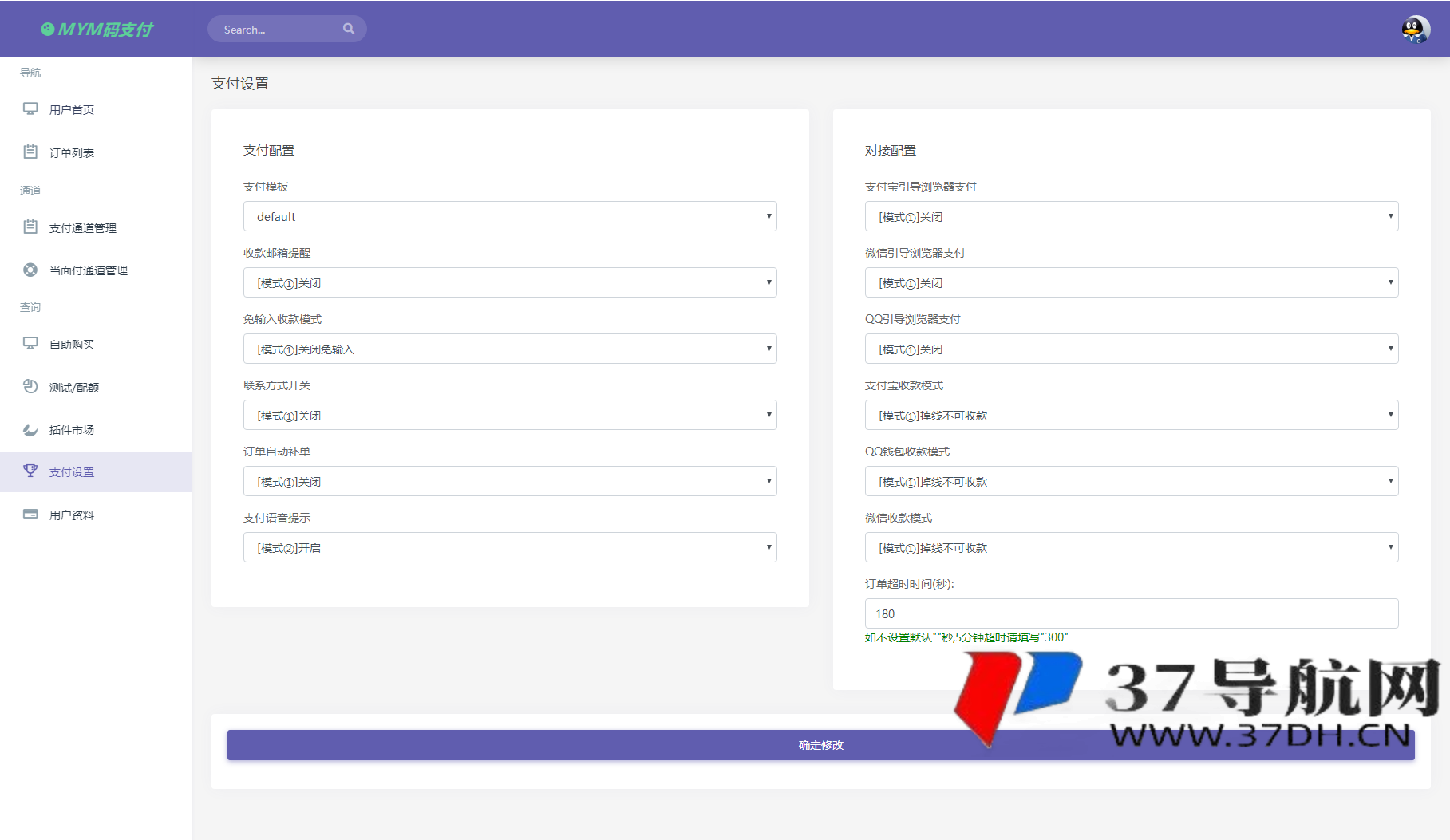Click the card icon beside 用户资料
Image resolution: width=1450 pixels, height=840 pixels.
click(30, 515)
